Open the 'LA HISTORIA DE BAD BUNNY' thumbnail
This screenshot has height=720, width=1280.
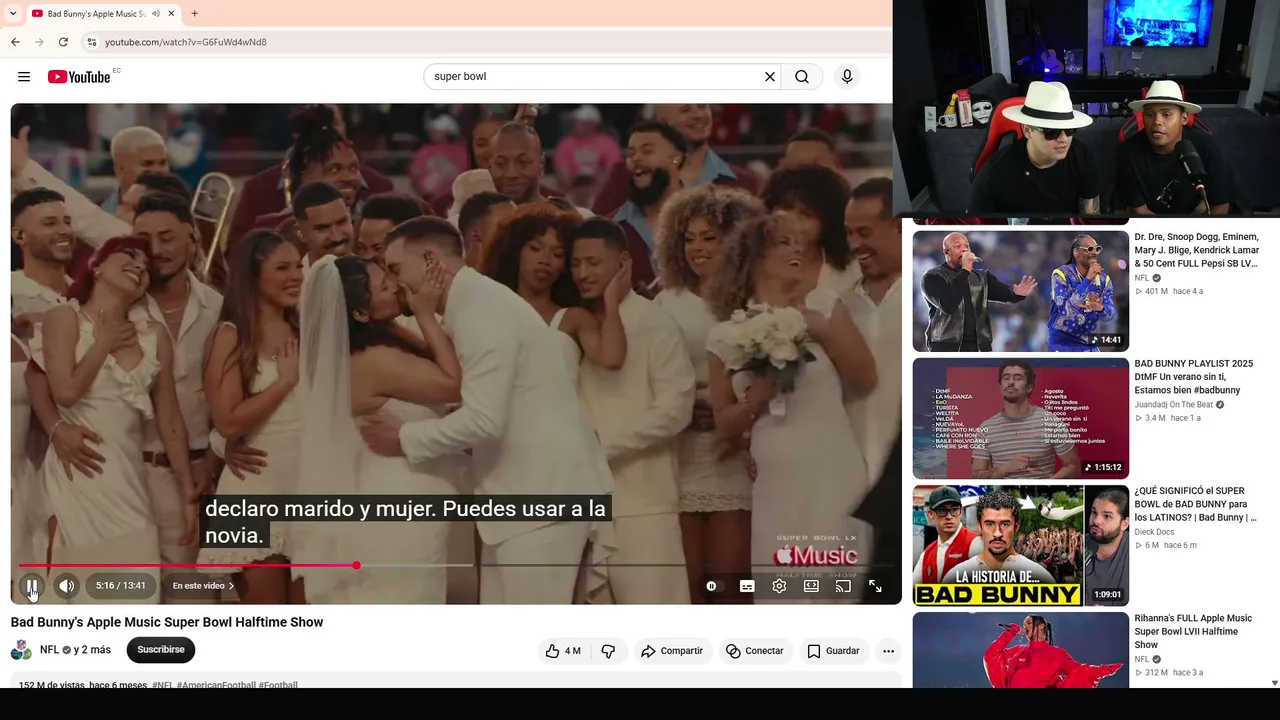1021,546
